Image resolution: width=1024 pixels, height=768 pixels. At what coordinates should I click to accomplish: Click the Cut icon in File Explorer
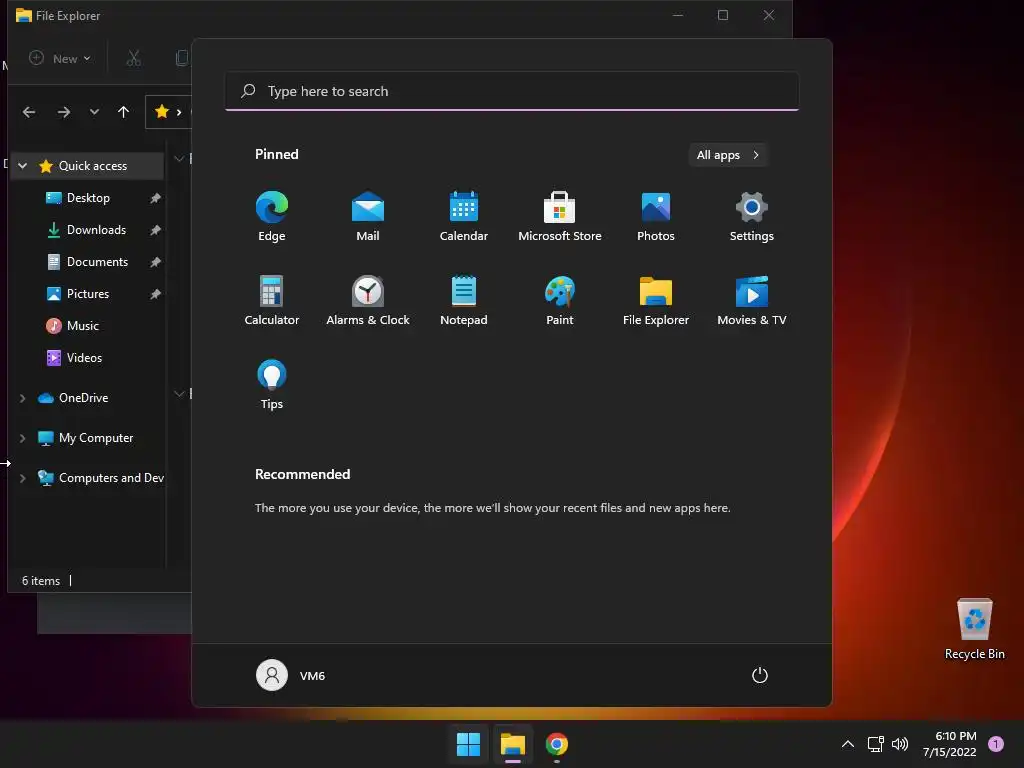pyautogui.click(x=134, y=59)
